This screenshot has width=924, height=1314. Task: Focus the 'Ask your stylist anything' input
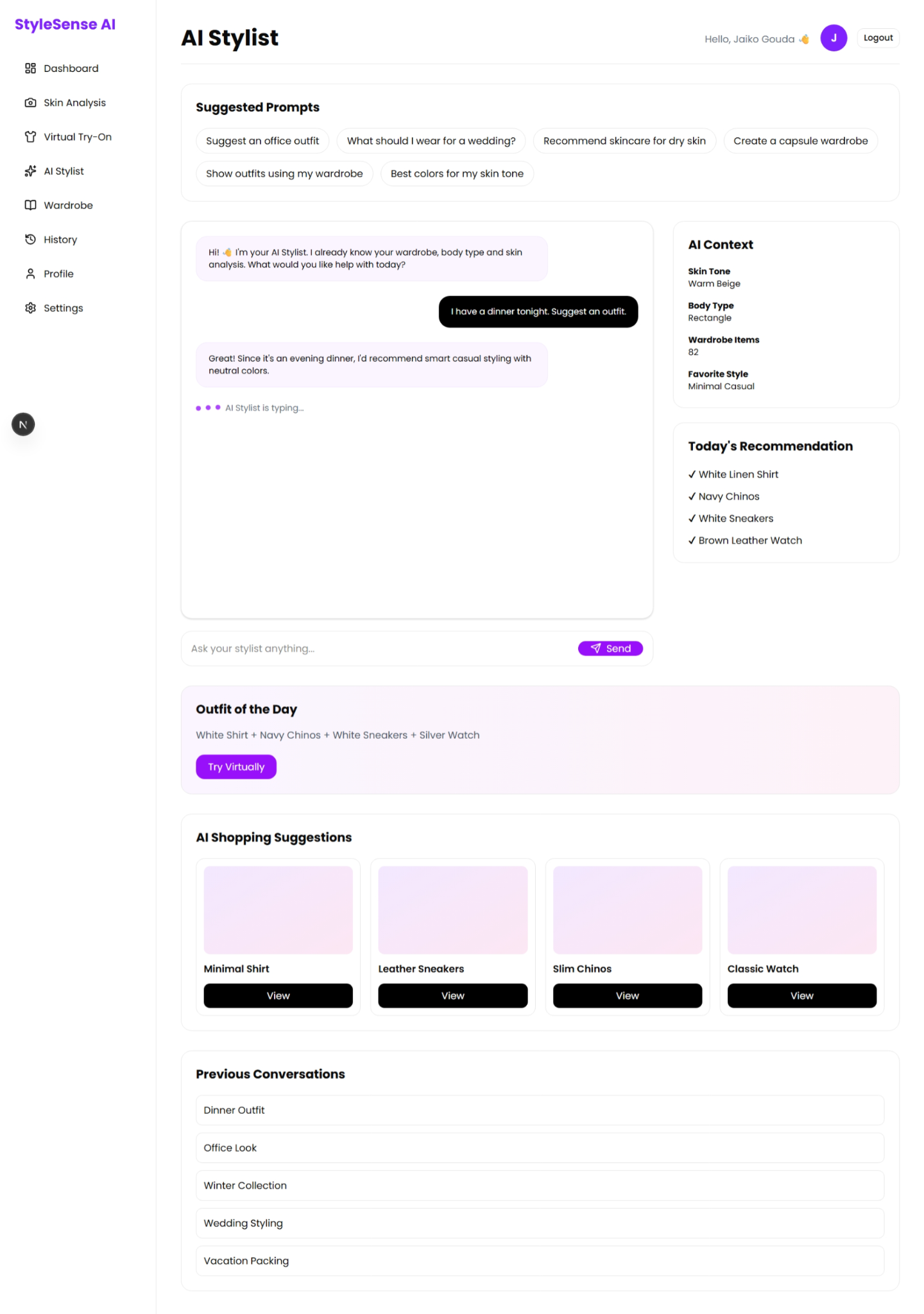(382, 648)
